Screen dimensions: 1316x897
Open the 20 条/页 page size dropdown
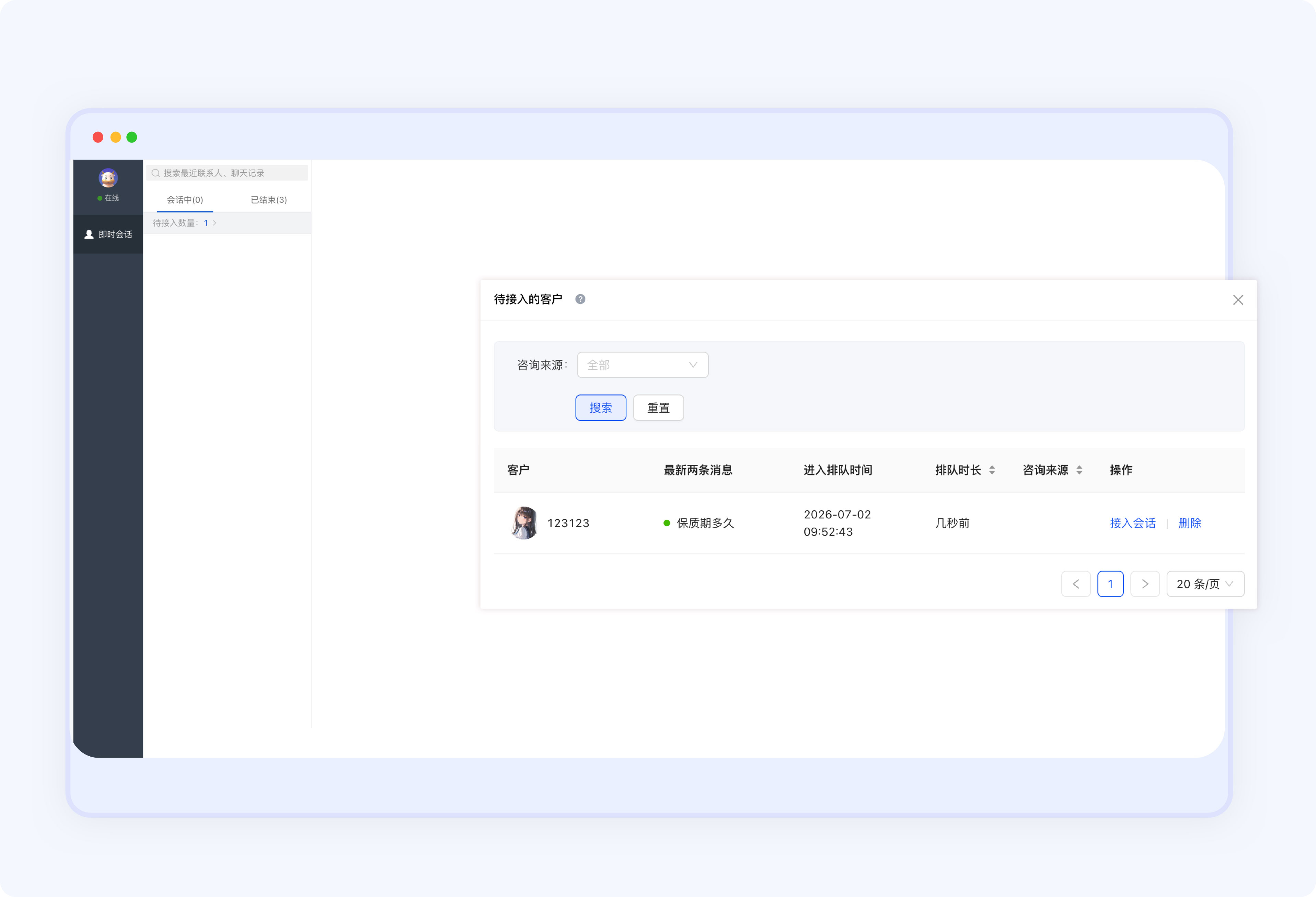point(1205,584)
